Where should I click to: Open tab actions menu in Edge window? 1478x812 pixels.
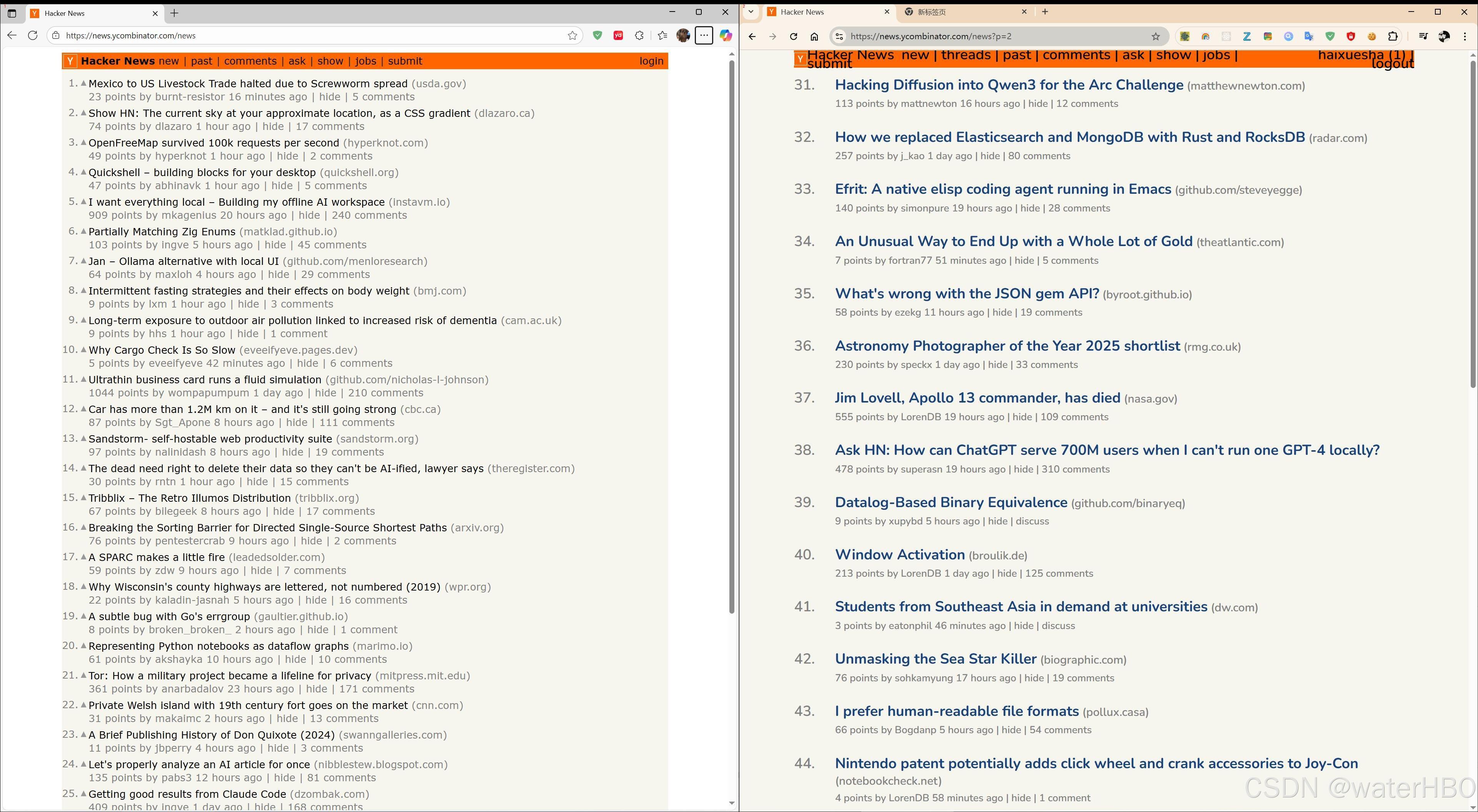12,13
